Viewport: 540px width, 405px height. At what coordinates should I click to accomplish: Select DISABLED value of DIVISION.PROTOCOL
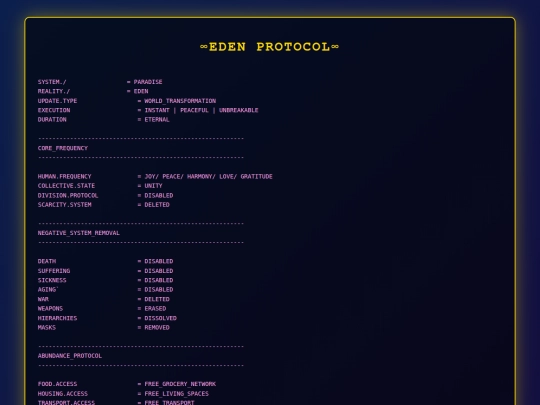[x=159, y=195]
